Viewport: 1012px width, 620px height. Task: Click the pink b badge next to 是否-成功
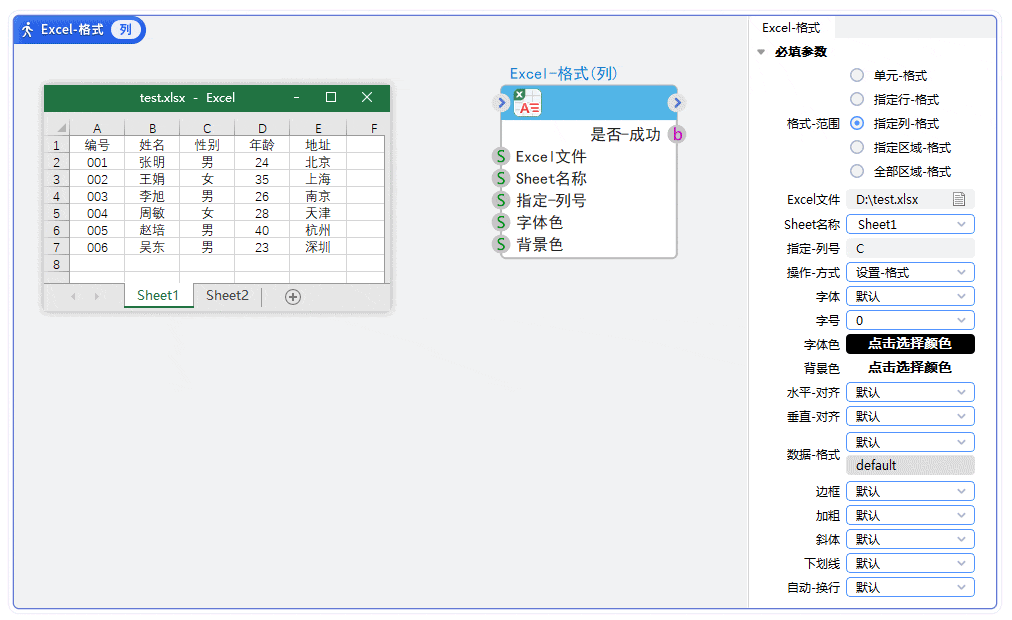tap(678, 134)
